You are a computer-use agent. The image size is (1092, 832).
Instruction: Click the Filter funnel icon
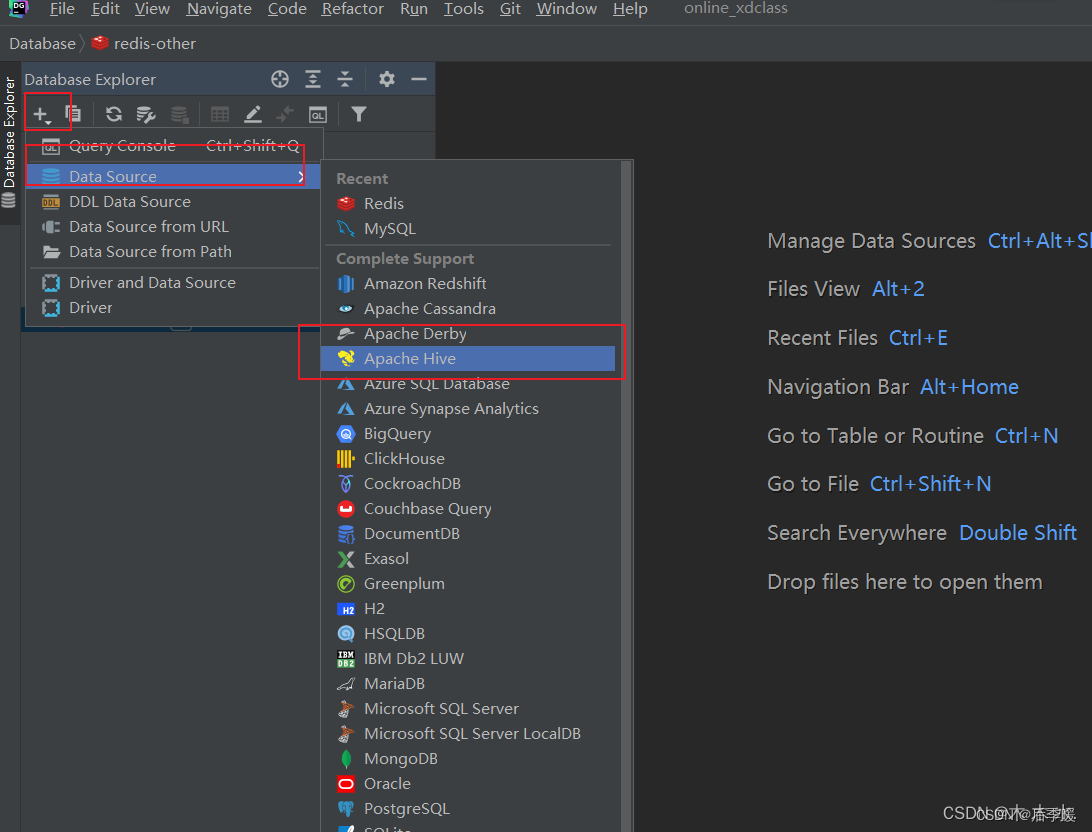(359, 114)
